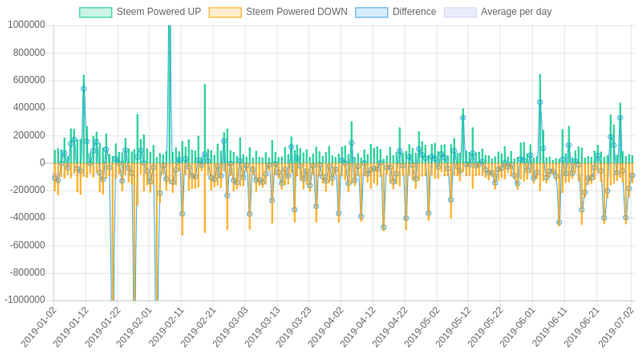This screenshot has height=361, width=640.
Task: Click the 2019-04-12 x-axis date label
Action: coord(358,328)
